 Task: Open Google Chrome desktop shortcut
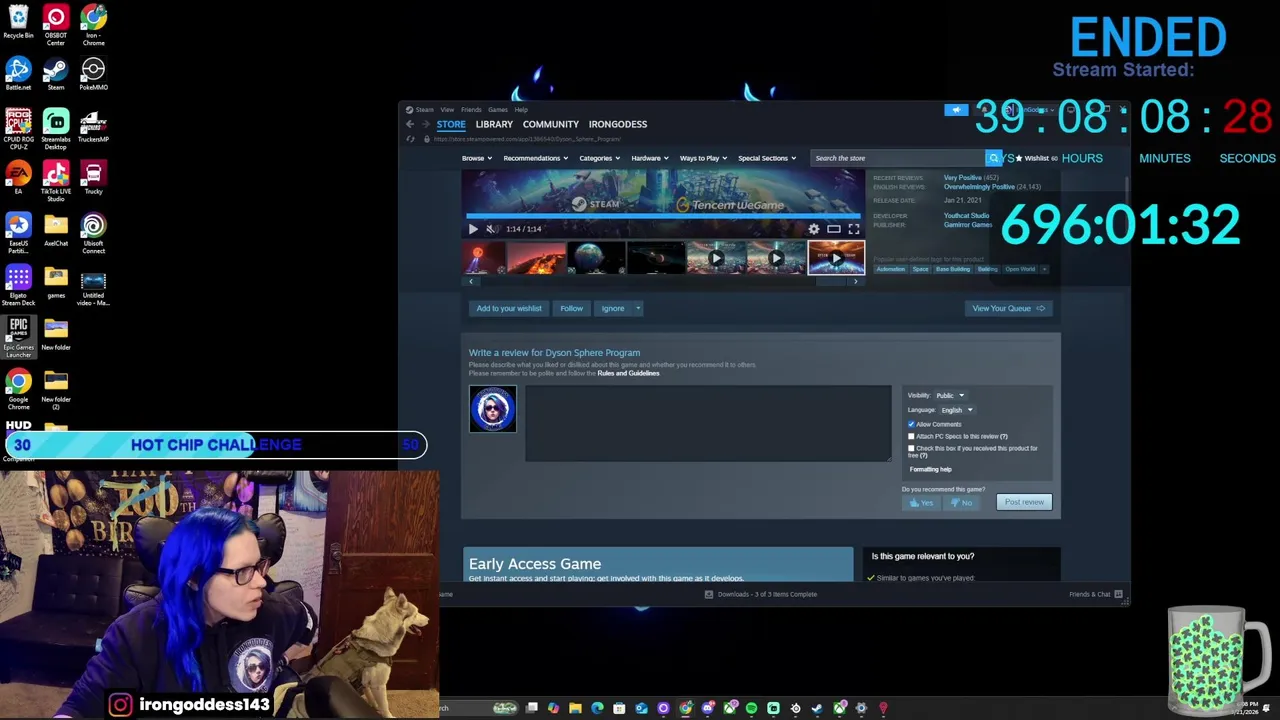click(18, 389)
